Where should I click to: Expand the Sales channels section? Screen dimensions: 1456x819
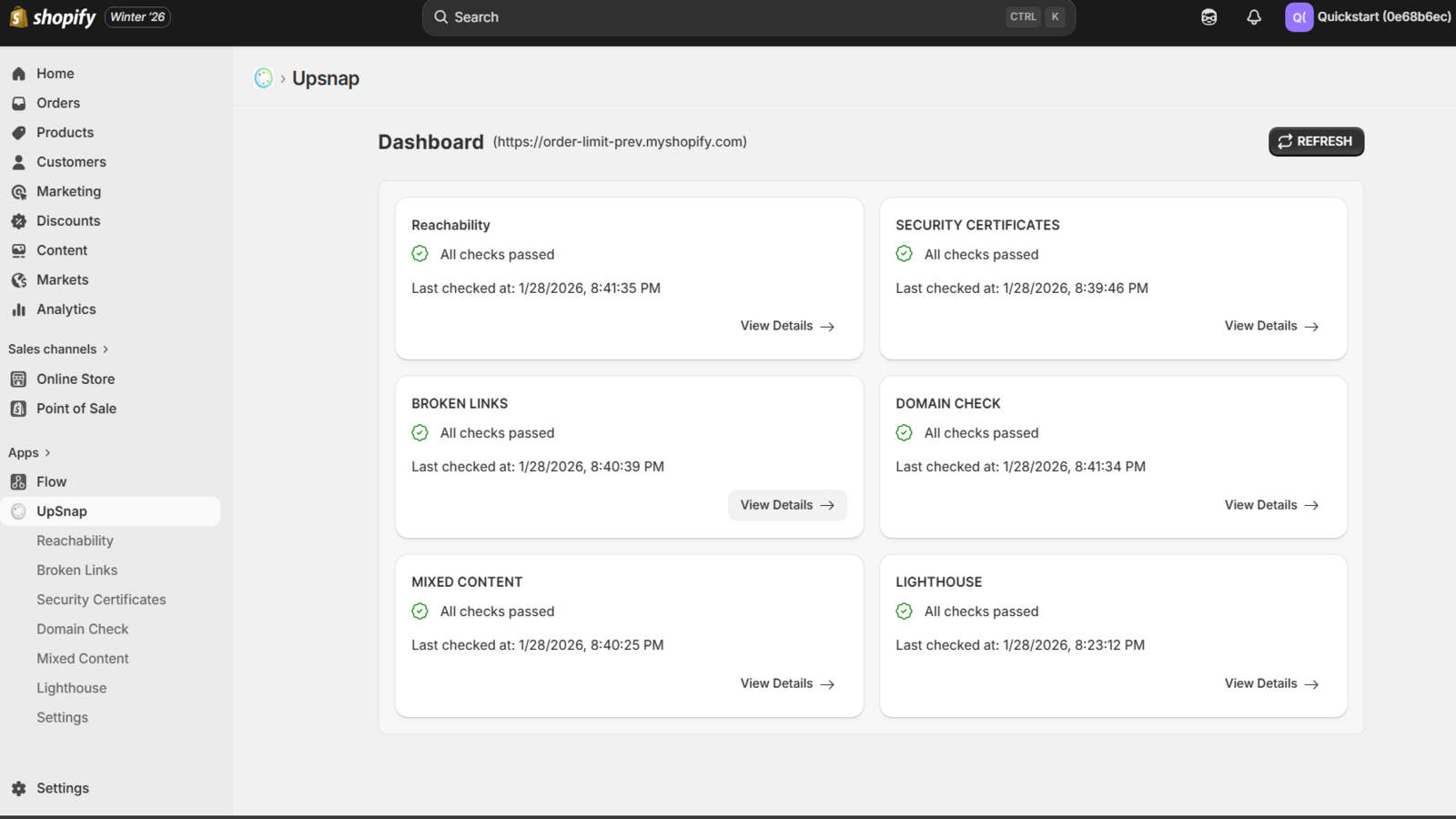pyautogui.click(x=106, y=349)
